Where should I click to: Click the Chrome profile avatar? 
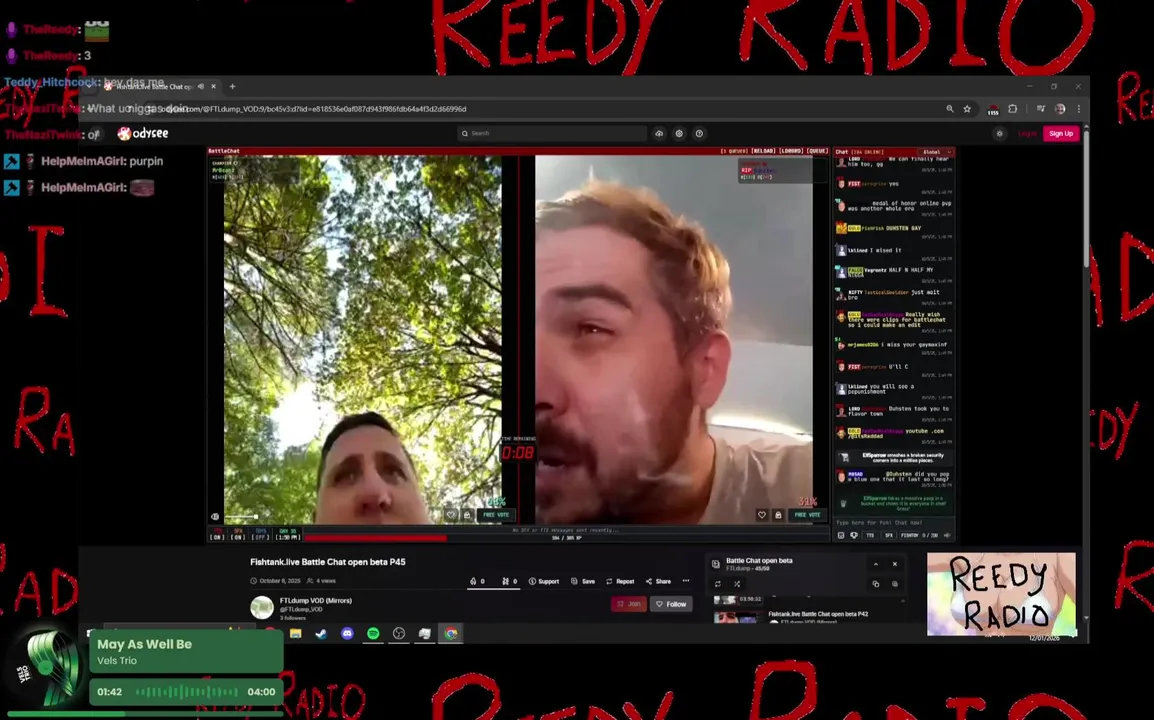pos(1060,109)
